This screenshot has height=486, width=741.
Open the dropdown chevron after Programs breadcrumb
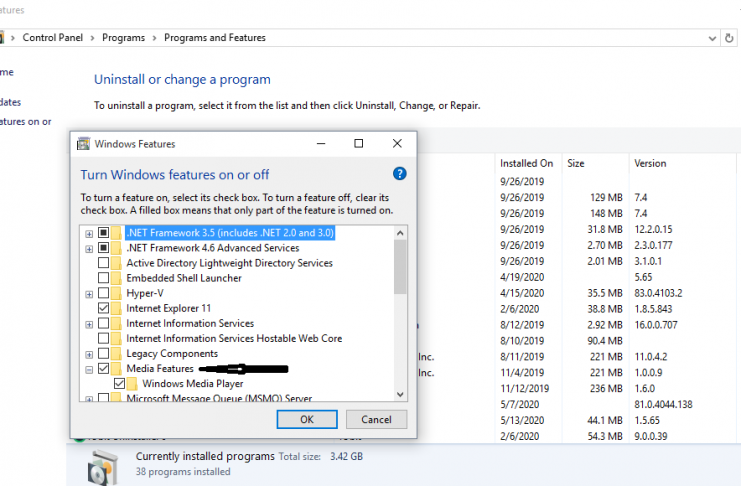click(x=154, y=38)
